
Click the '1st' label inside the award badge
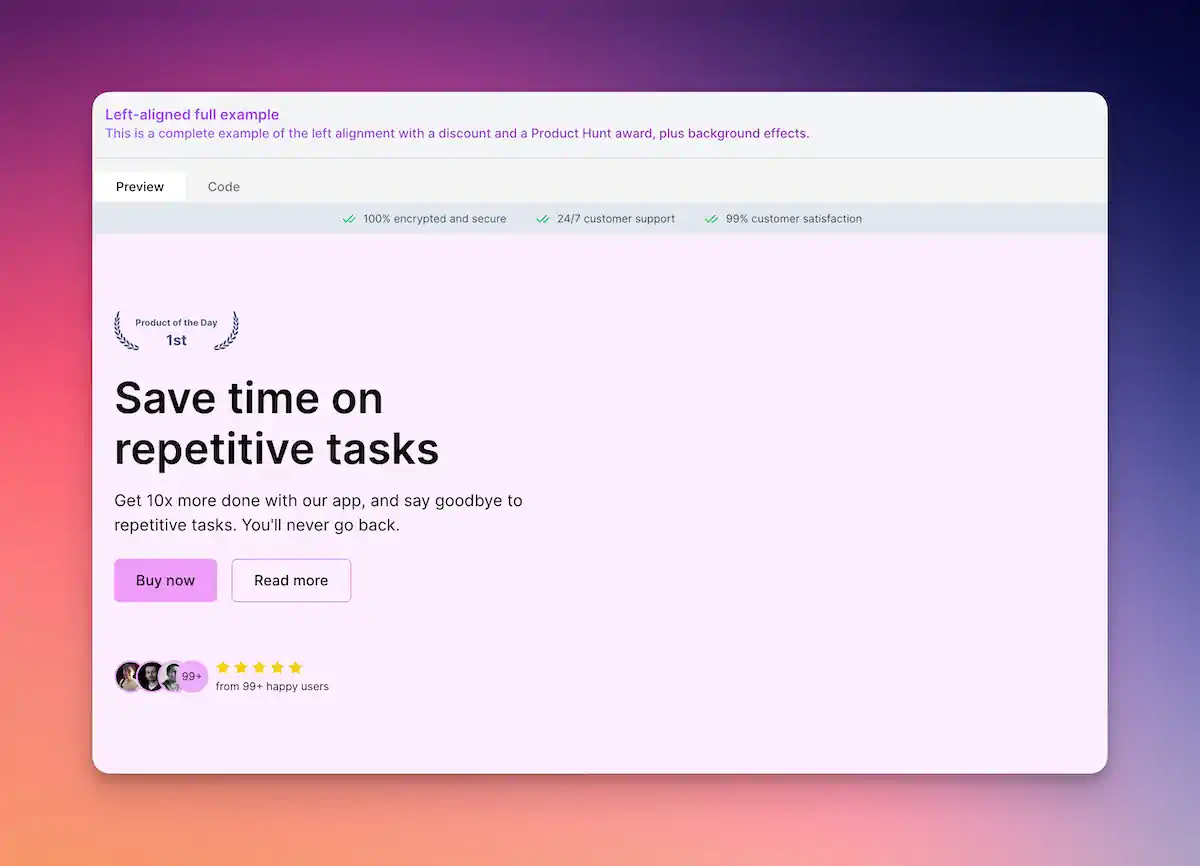[176, 340]
